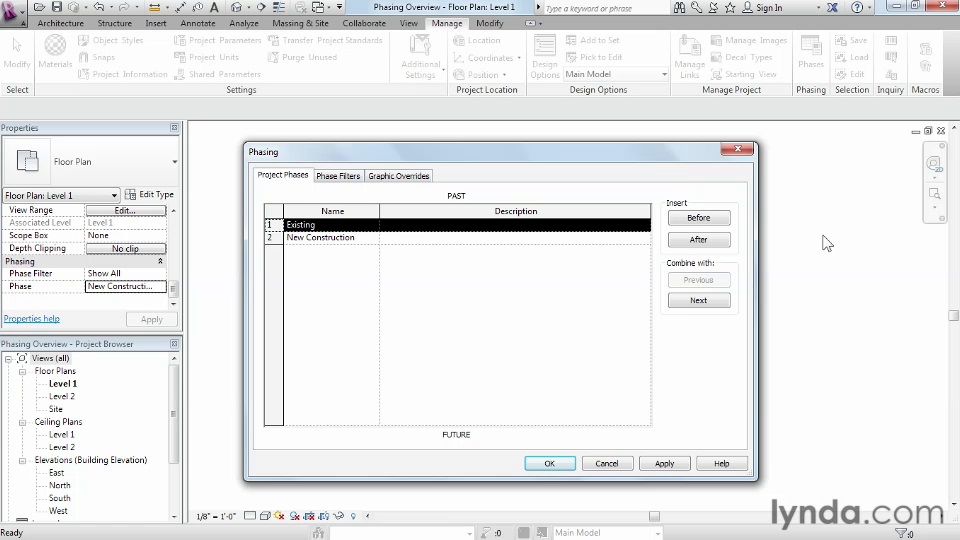Screen dimensions: 960x540
Task: Click the Help question mark icon
Action: click(857, 7)
